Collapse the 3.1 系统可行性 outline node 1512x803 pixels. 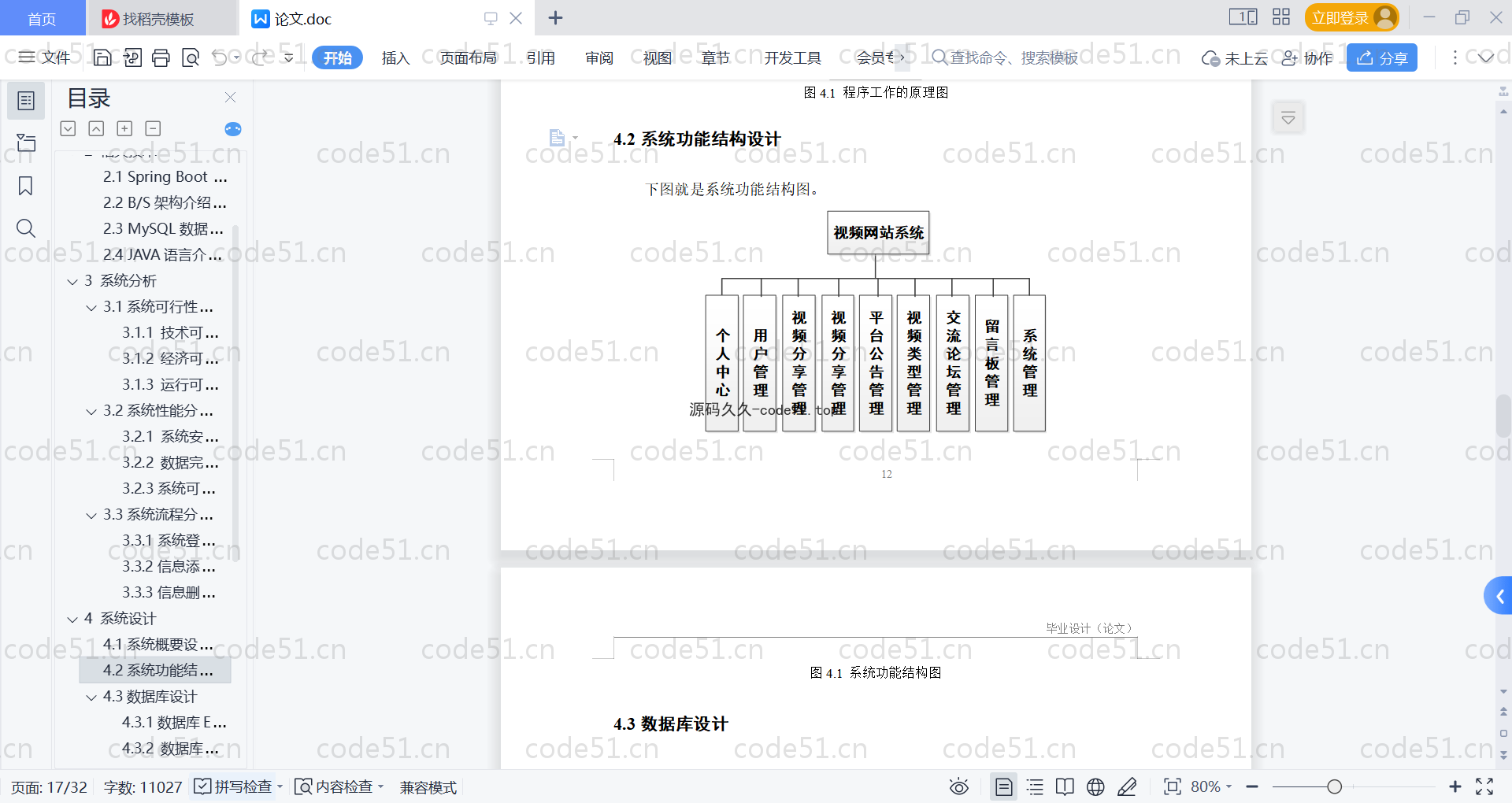pos(91,307)
